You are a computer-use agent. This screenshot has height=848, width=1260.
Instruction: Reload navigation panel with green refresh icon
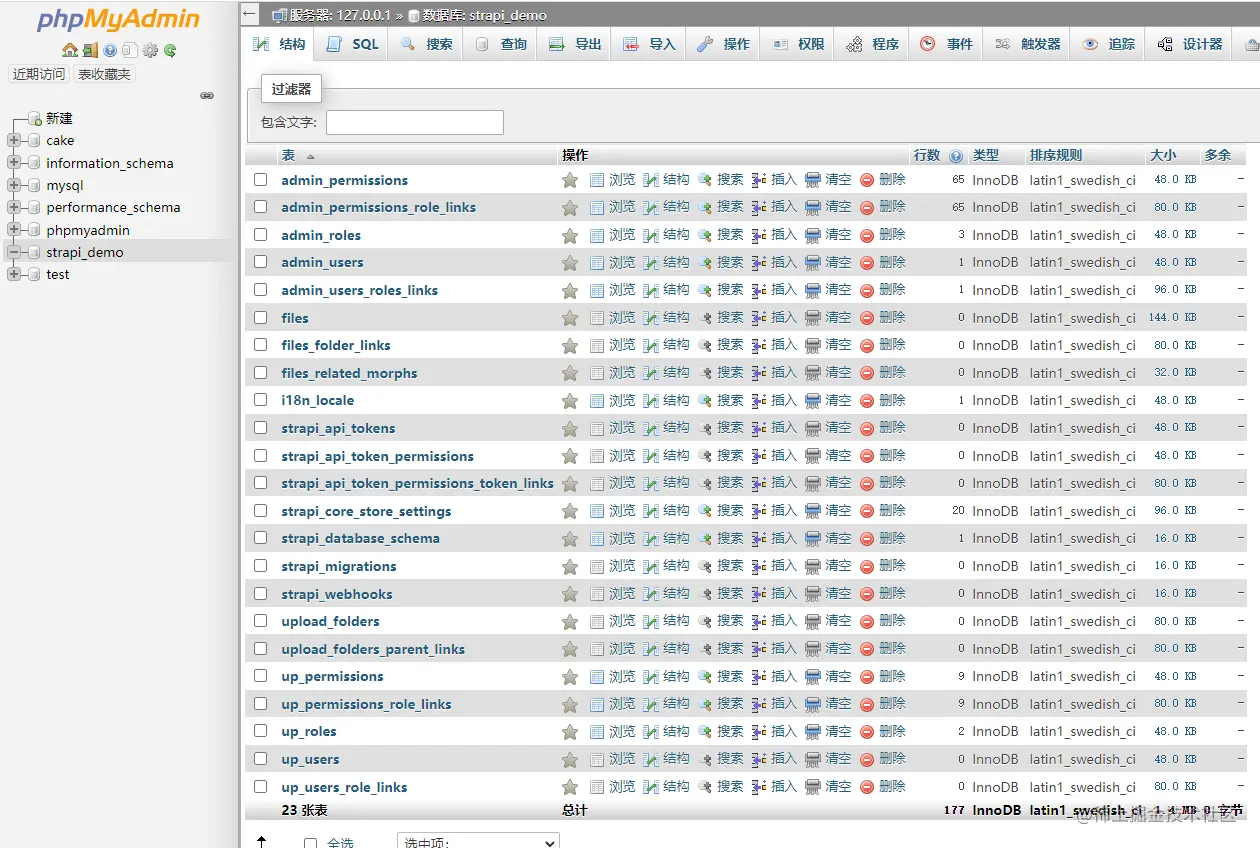click(x=170, y=50)
